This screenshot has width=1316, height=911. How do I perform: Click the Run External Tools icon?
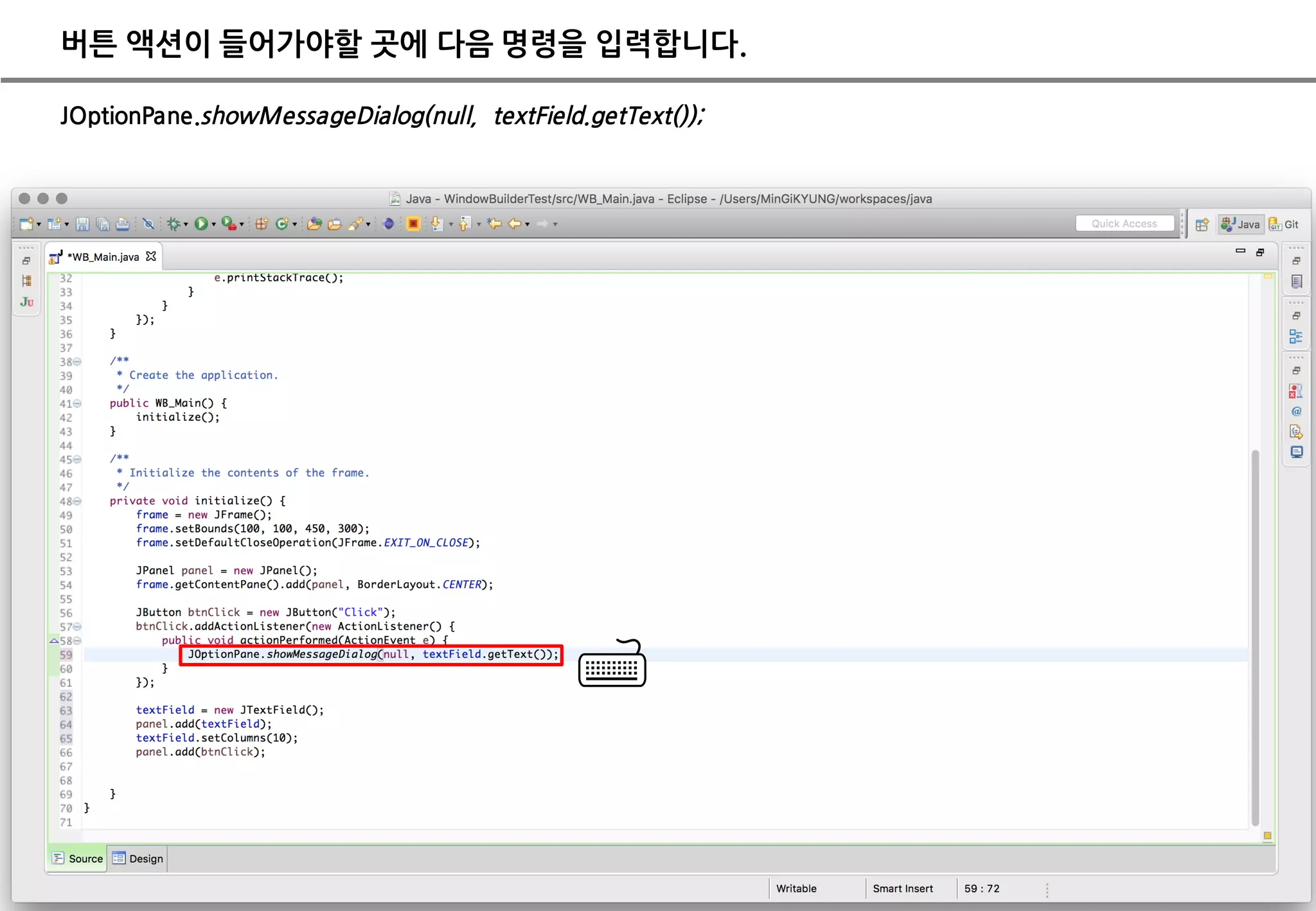click(229, 224)
